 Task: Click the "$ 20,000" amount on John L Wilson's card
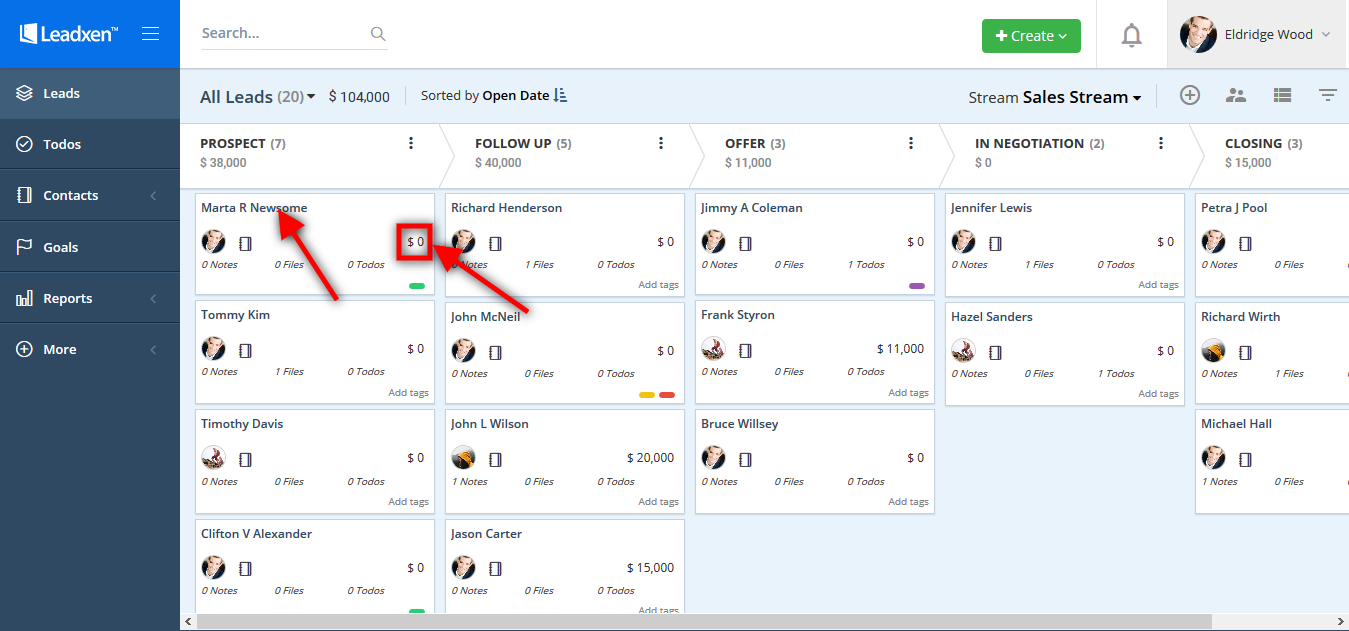(x=650, y=458)
